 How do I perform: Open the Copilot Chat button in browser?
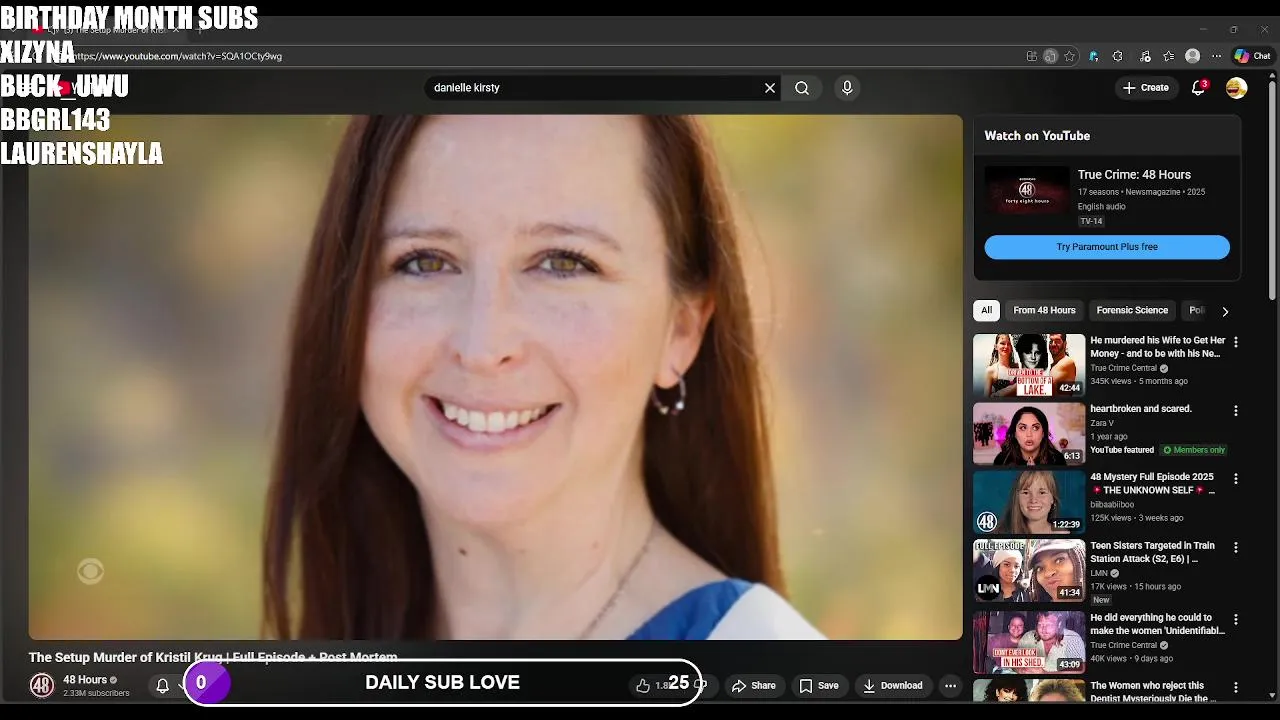pos(1252,56)
